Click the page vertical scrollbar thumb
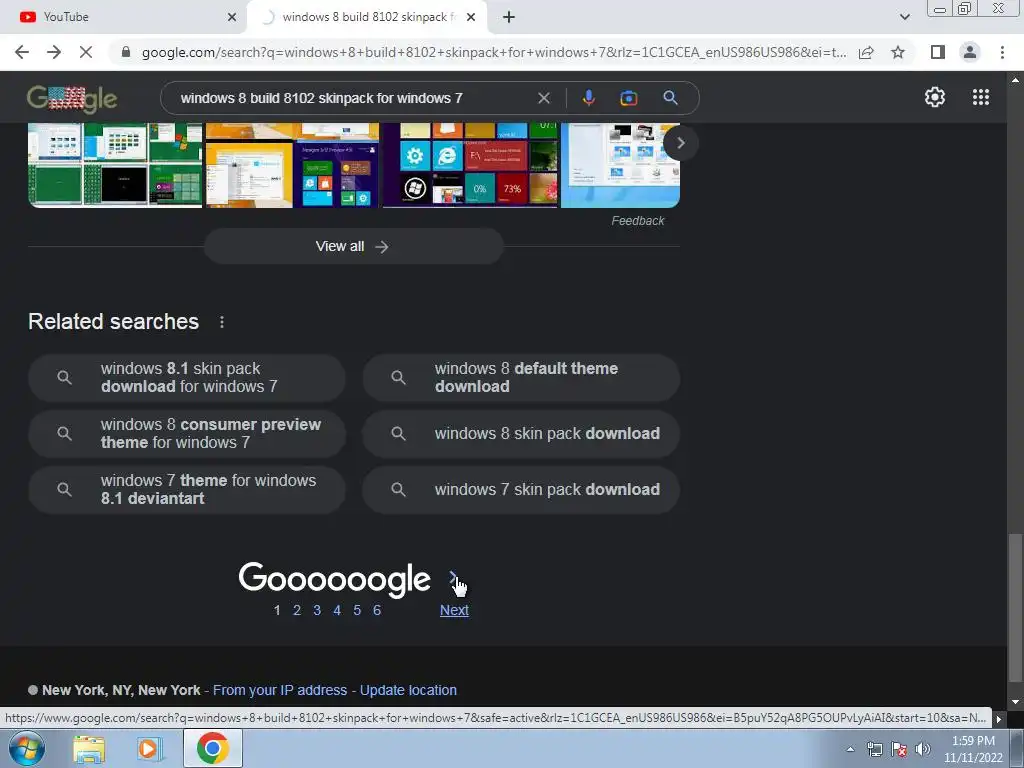The width and height of the screenshot is (1024, 768). point(1014,607)
